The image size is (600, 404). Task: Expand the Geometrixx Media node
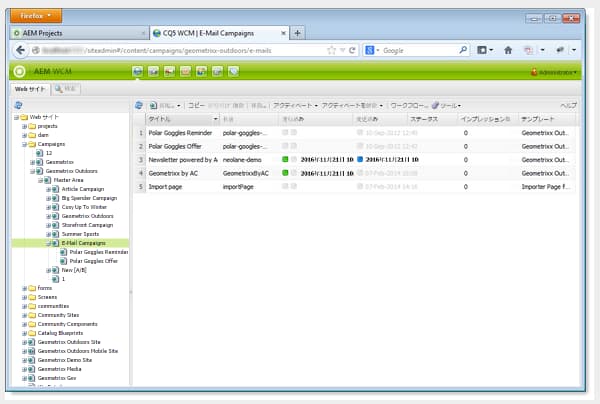(x=24, y=369)
